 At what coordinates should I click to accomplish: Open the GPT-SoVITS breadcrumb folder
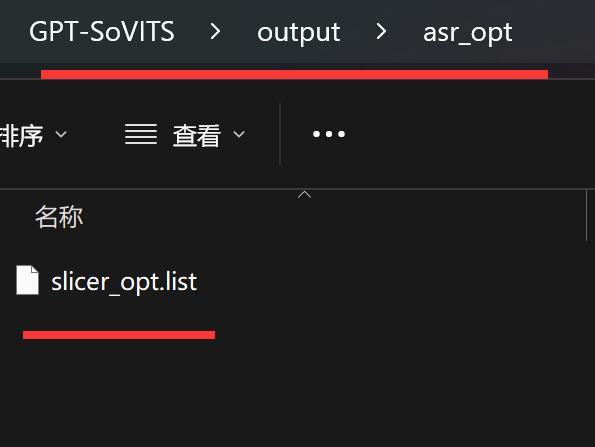pyautogui.click(x=102, y=32)
